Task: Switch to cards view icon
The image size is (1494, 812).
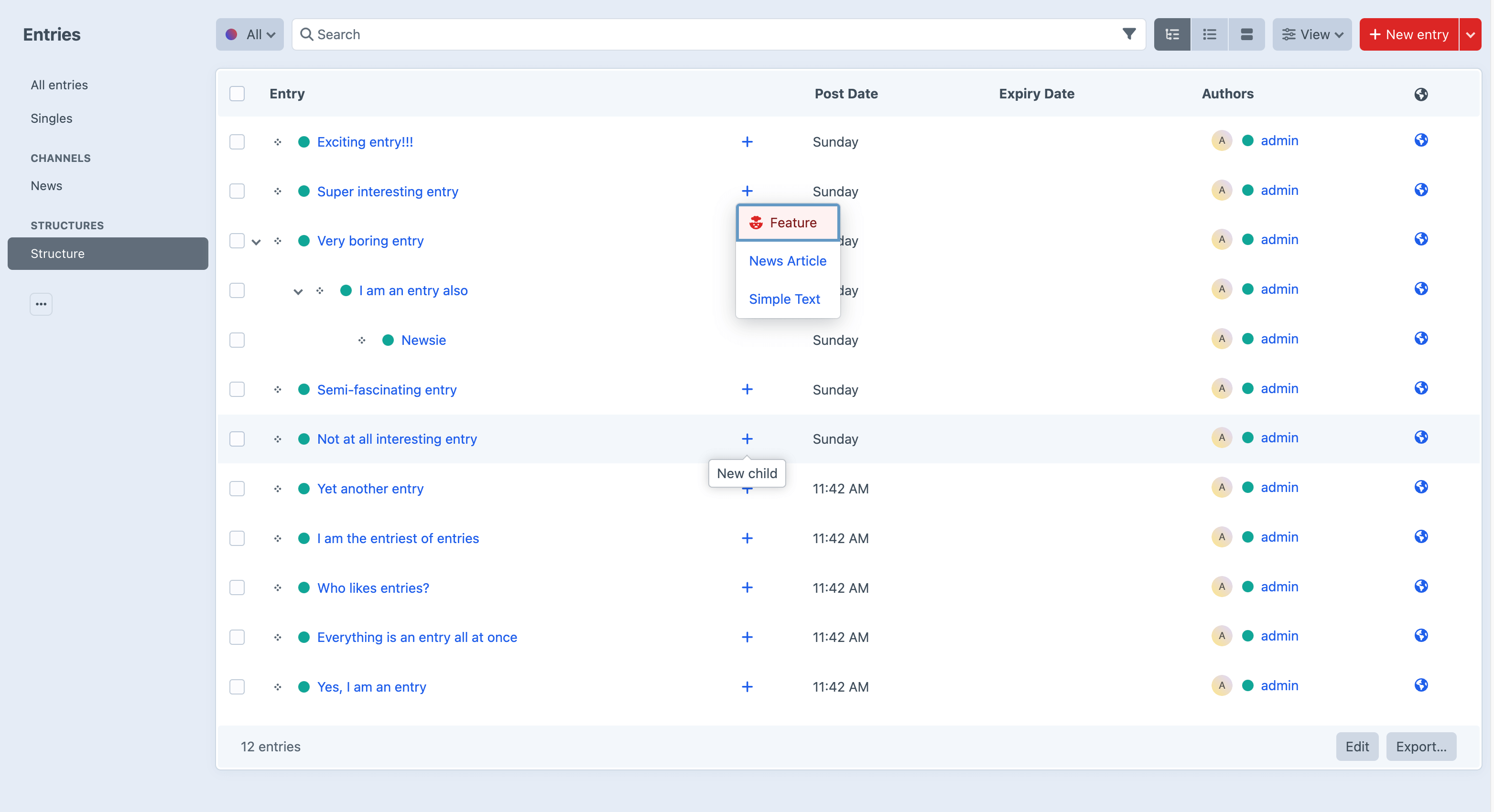Action: click(x=1246, y=34)
